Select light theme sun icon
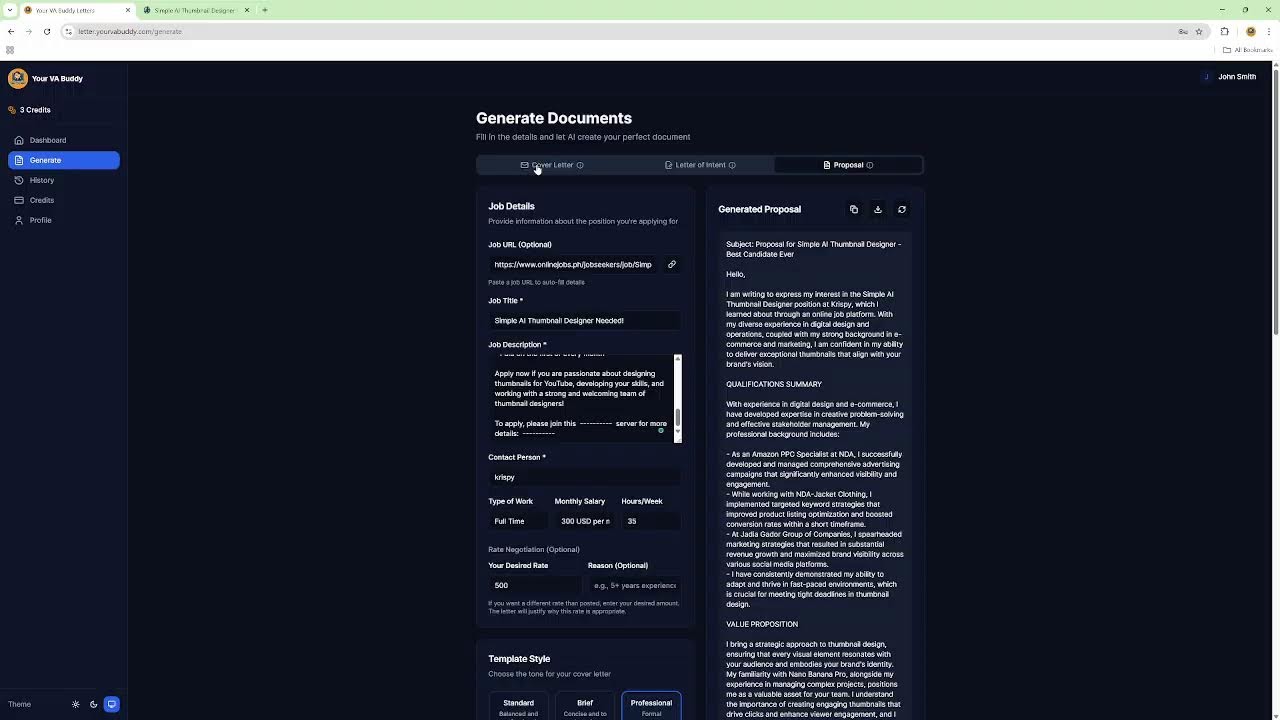1280x720 pixels. coord(75,704)
